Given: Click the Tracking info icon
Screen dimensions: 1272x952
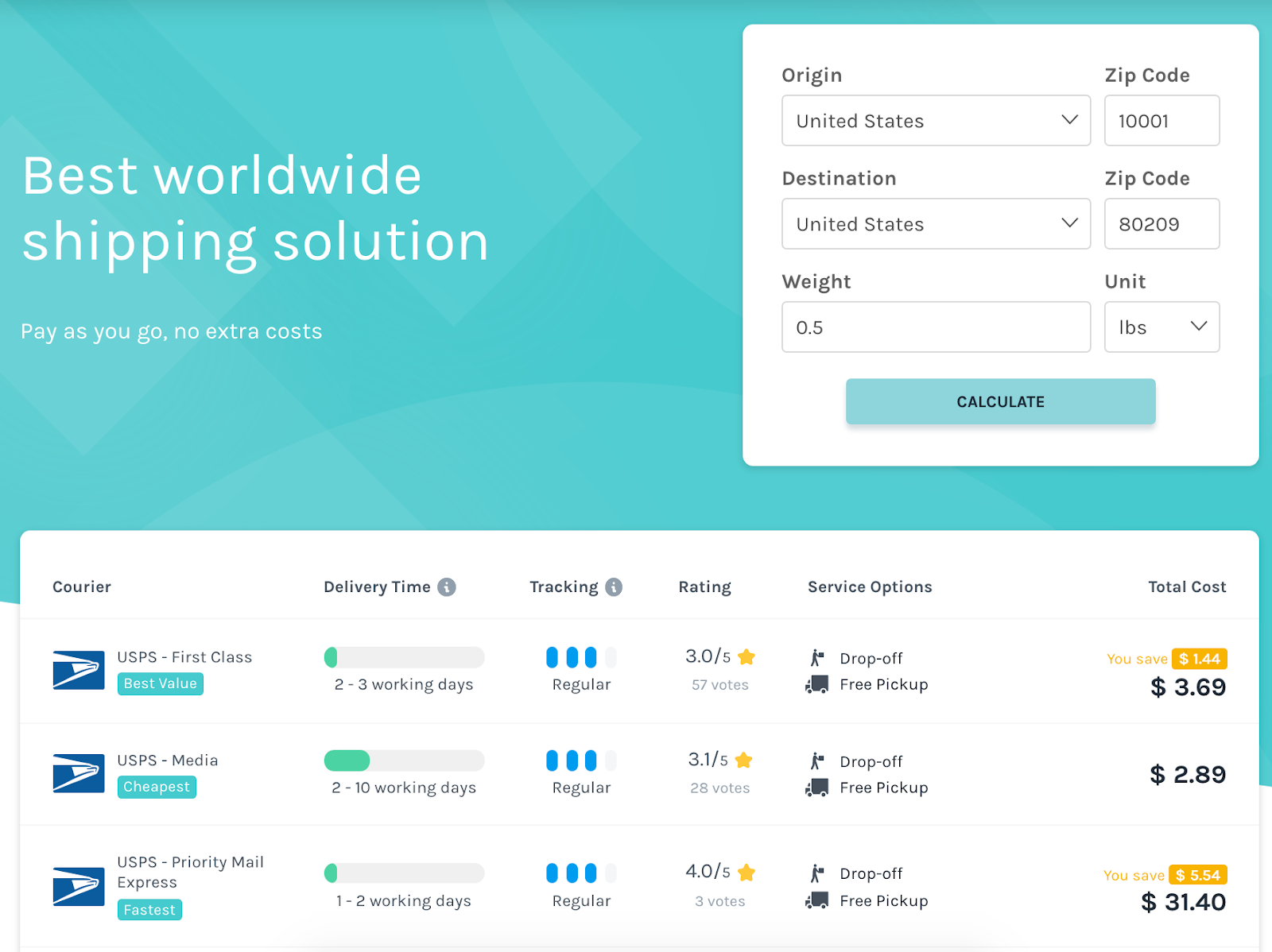Looking at the screenshot, I should click(x=614, y=587).
